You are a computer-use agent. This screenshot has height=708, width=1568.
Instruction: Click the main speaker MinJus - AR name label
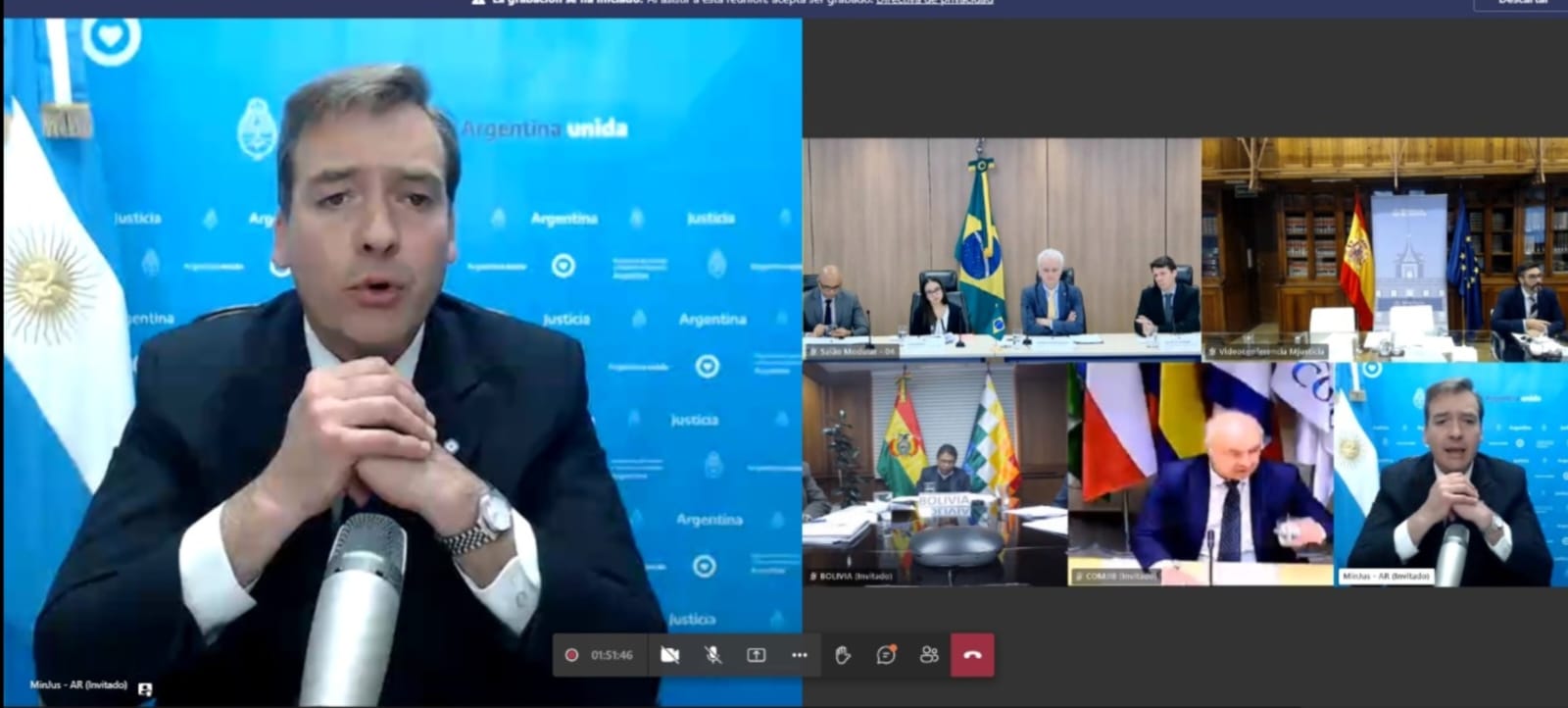click(78, 685)
